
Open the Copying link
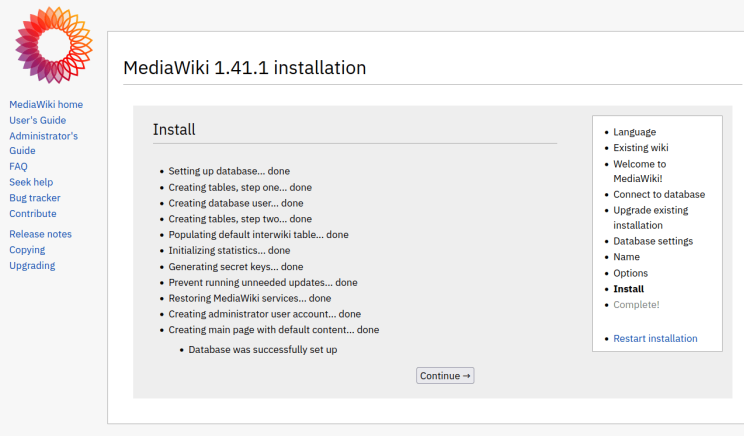(27, 250)
